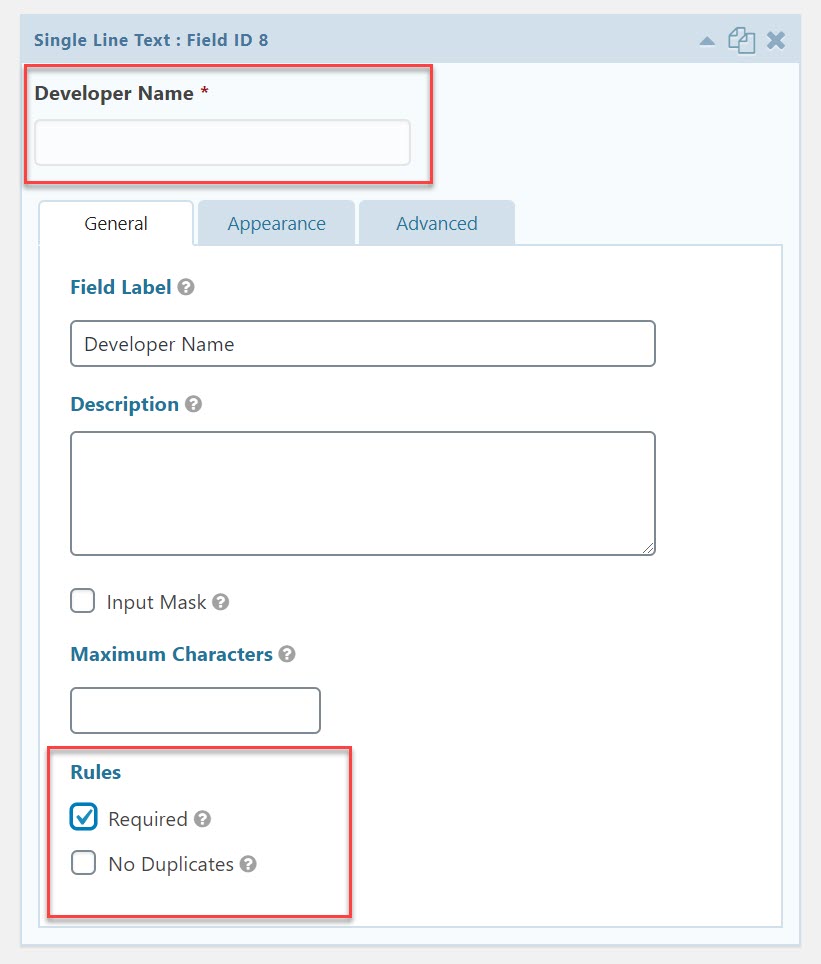Click the 'Single Line Text : Field ID 8' header
This screenshot has width=821, height=964.
(151, 40)
